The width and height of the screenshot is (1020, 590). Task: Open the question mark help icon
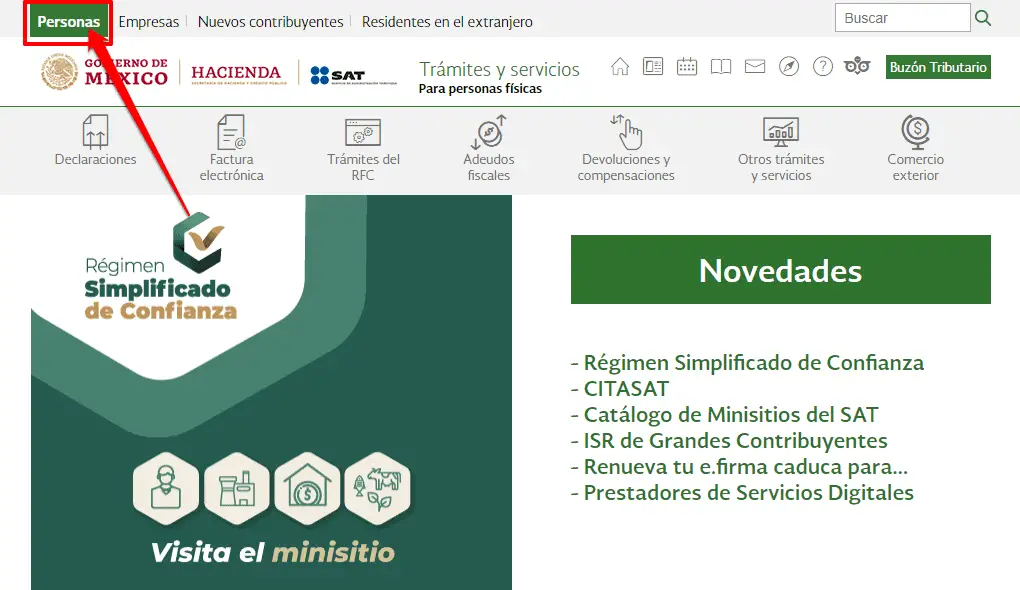click(823, 66)
